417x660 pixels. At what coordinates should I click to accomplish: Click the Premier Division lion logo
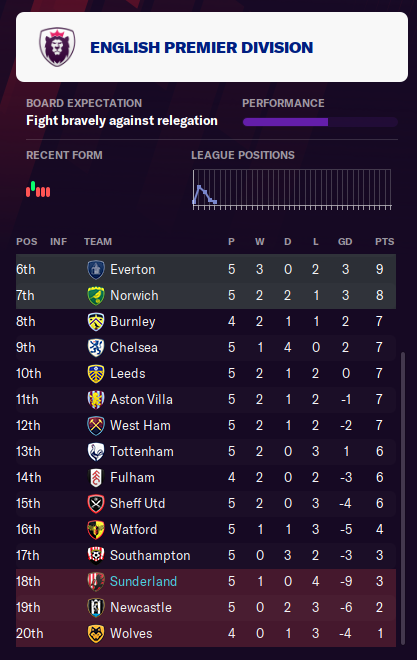click(x=57, y=47)
